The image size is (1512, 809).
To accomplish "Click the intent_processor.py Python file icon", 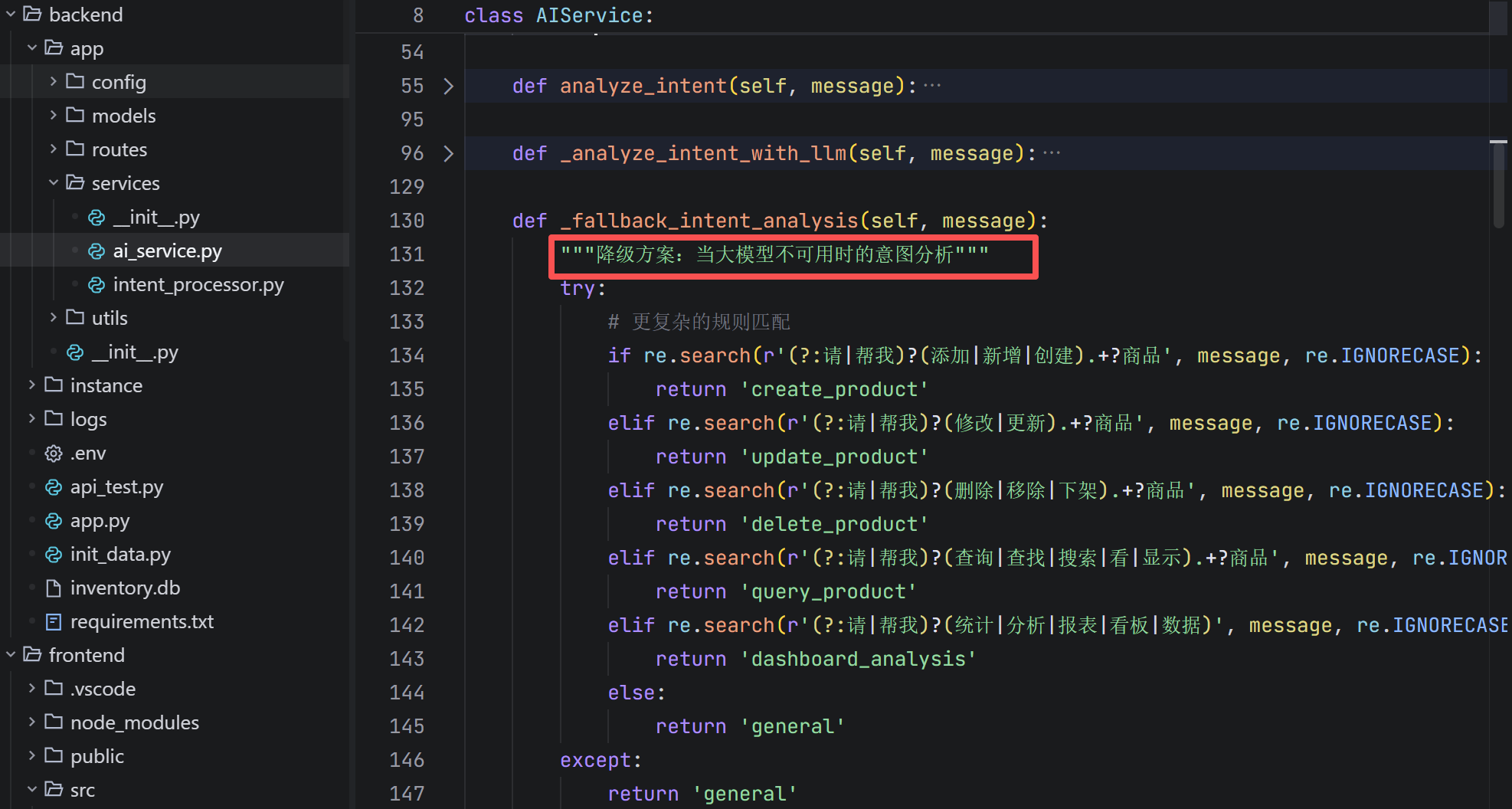I will click(97, 285).
